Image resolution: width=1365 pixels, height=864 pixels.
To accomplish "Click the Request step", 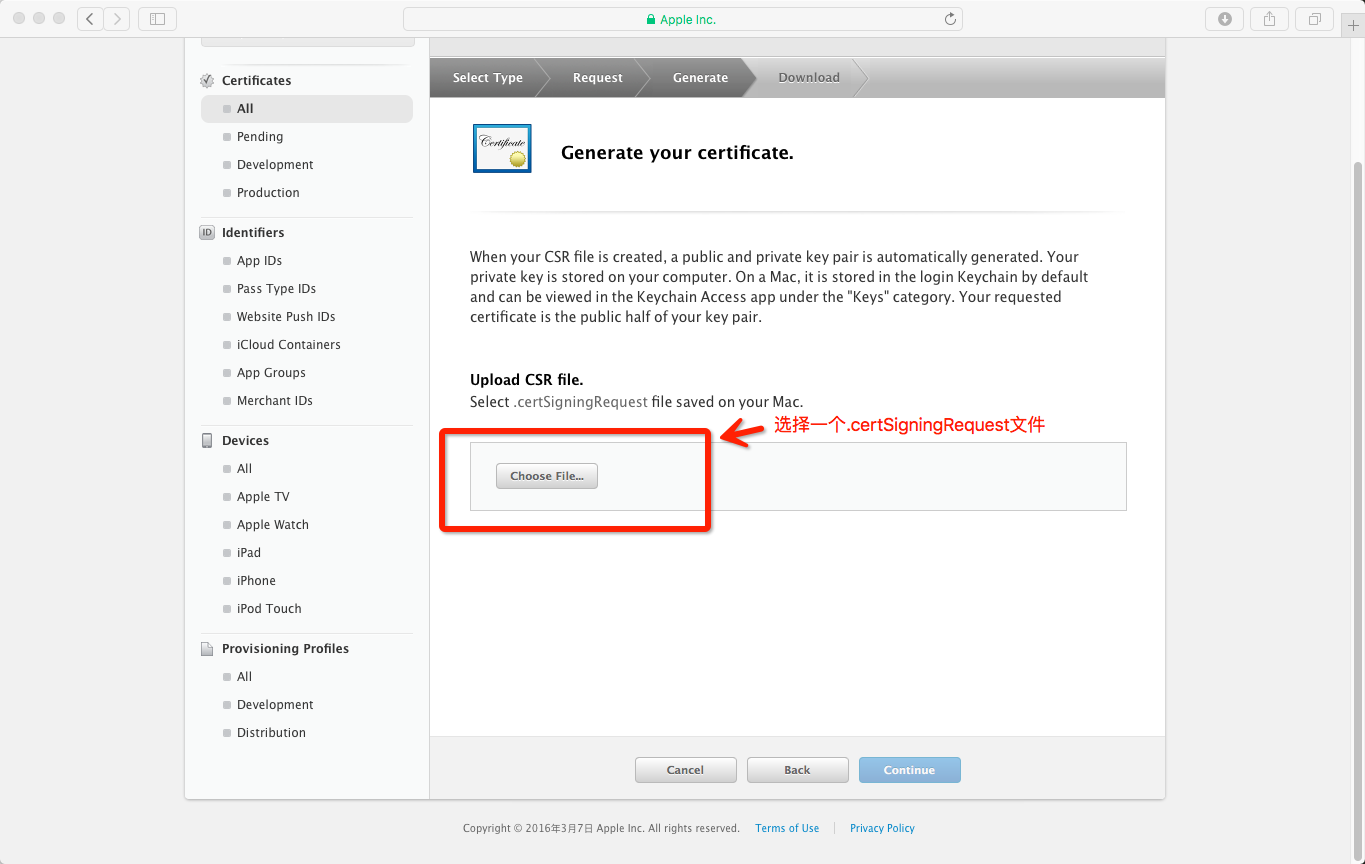I will [597, 78].
